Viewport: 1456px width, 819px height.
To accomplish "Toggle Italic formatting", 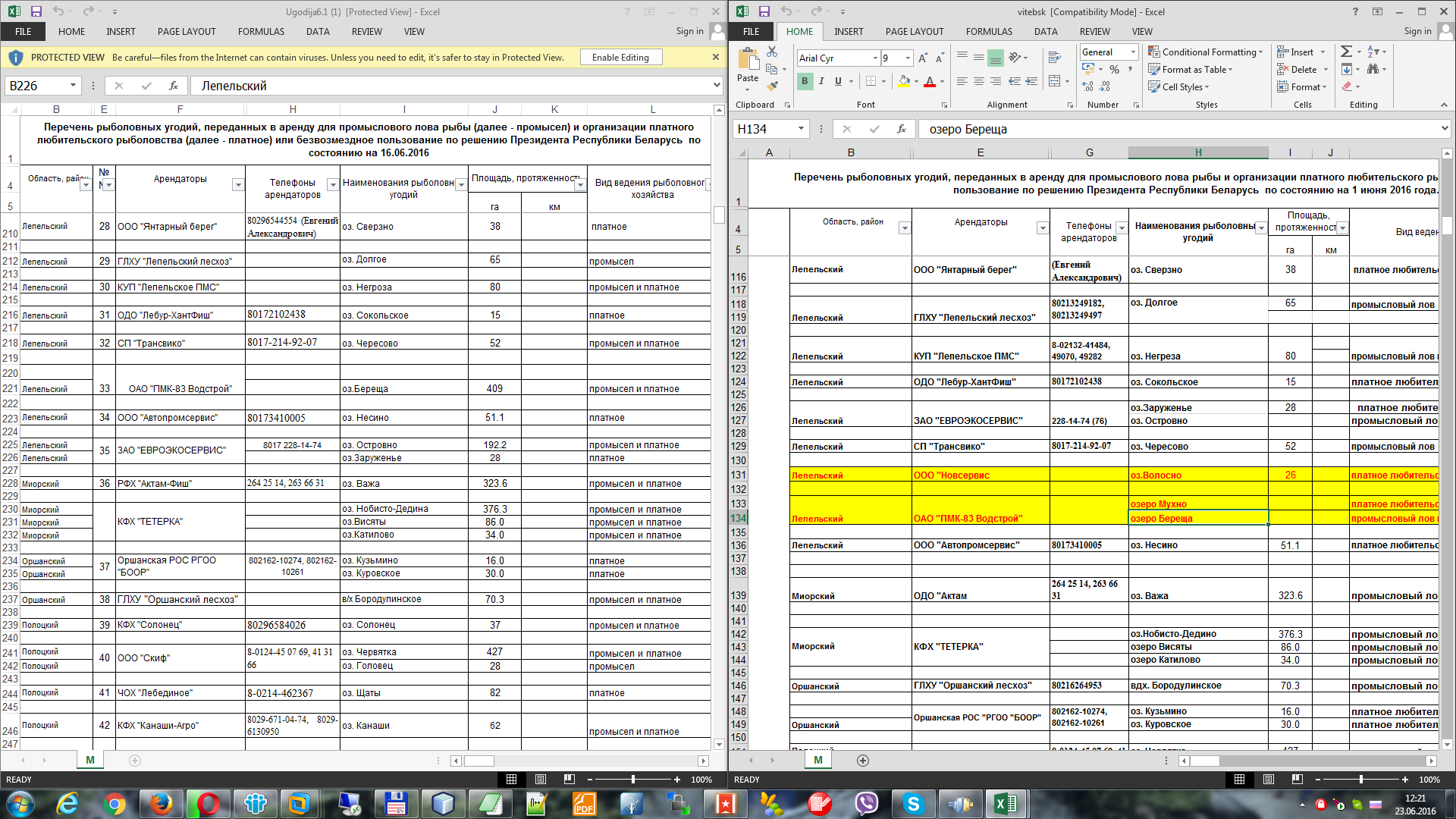I will (x=821, y=81).
